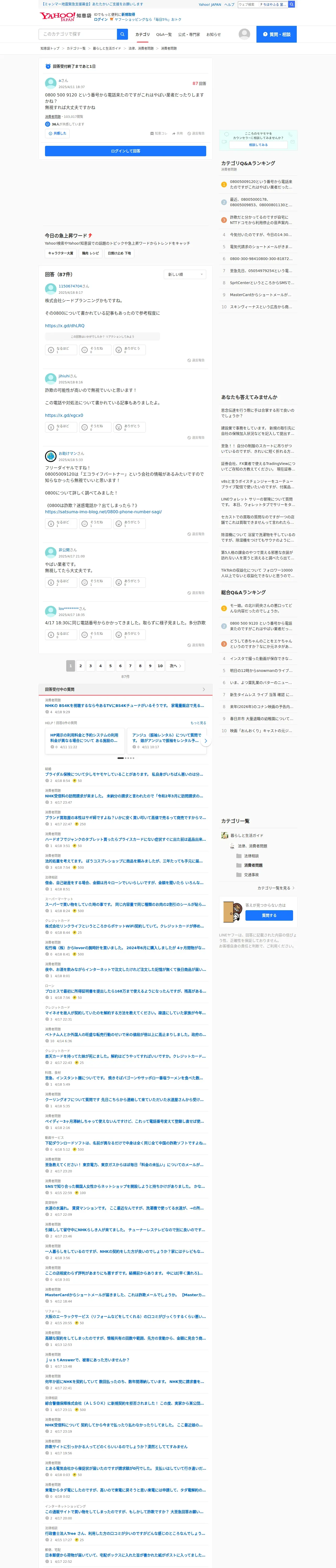Open the gray user avatar profile icon

click(244, 34)
